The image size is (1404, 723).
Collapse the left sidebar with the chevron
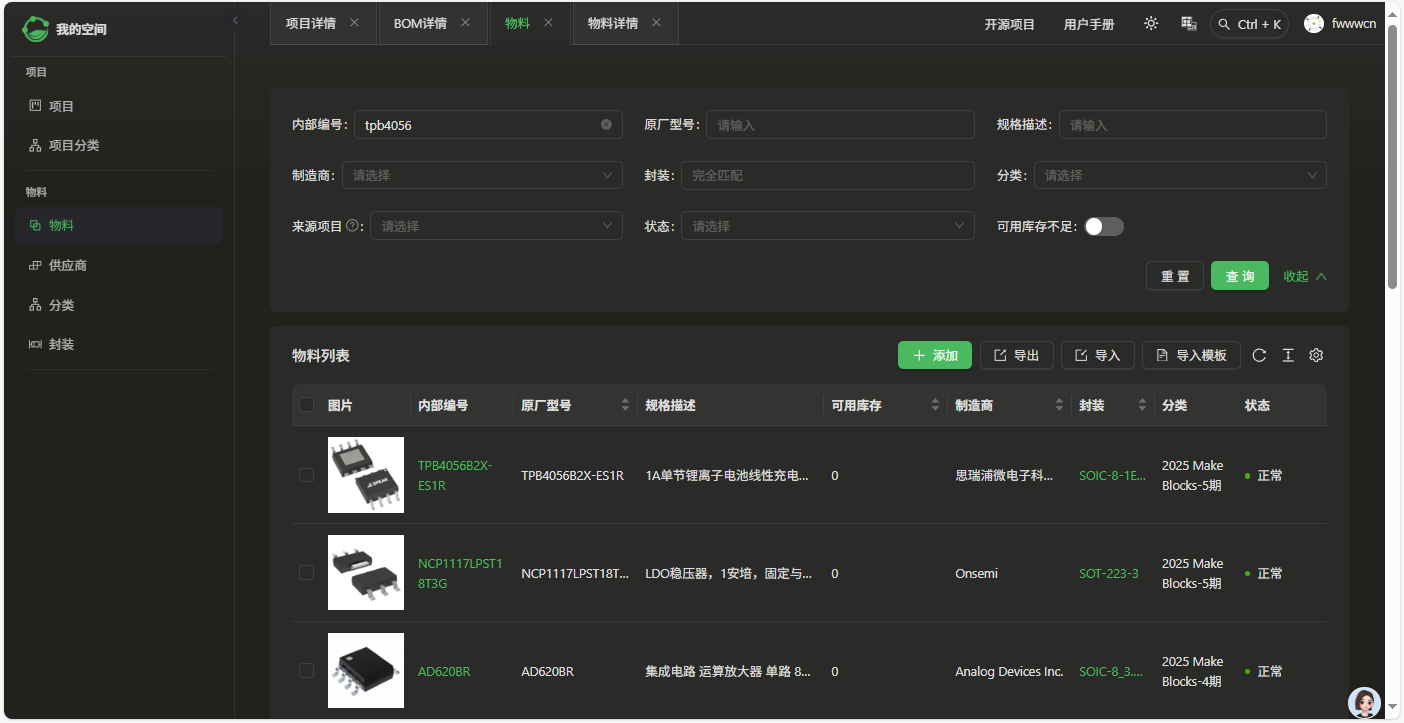[x=235, y=20]
